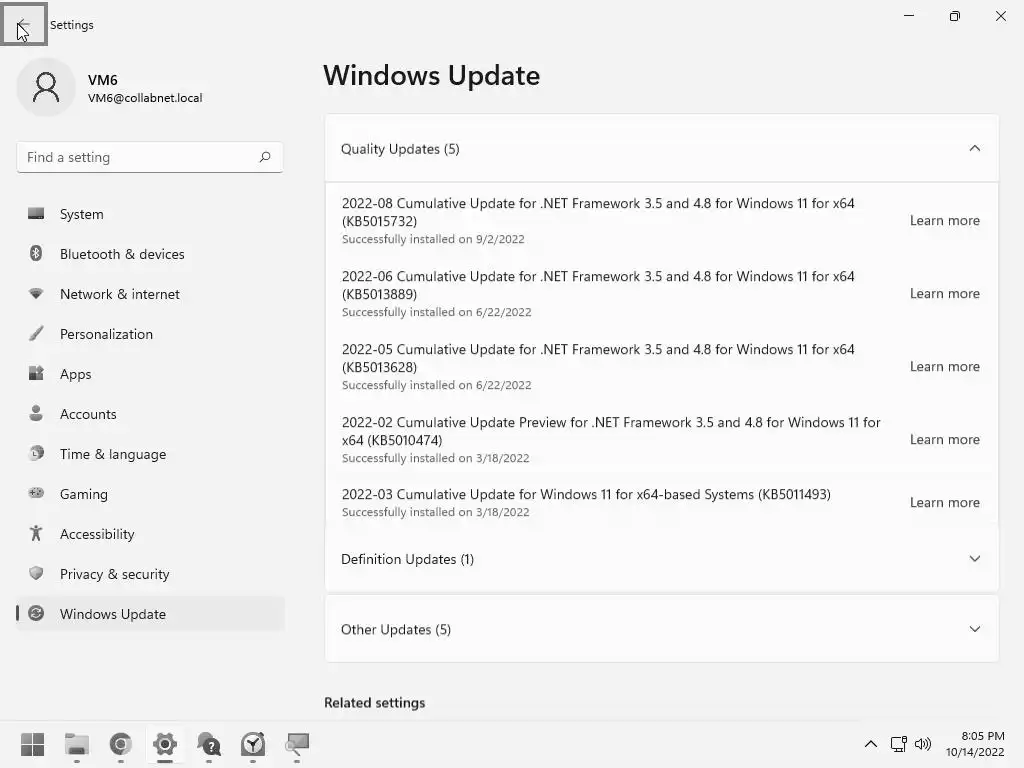This screenshot has height=768, width=1024.
Task: Click the Quality Updates (5) heading text
Action: [x=400, y=149]
